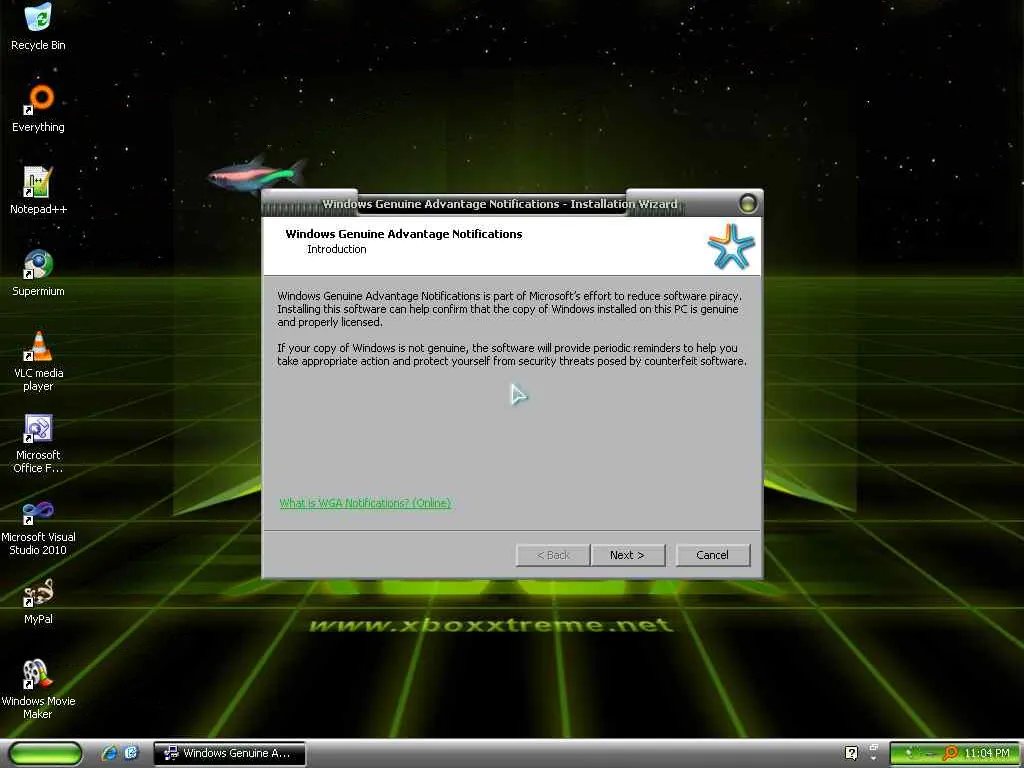The image size is (1024, 768).
Task: Close the Installation Wizard with round button
Action: (748, 203)
